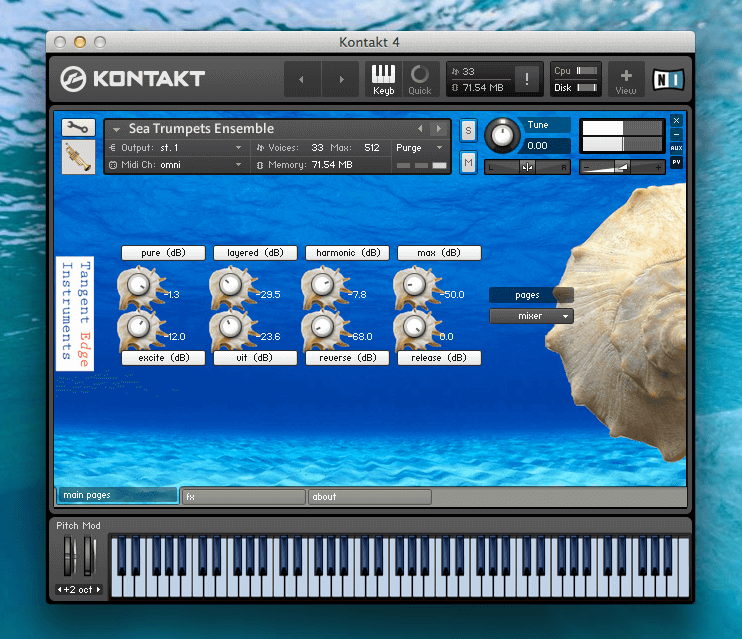Go to next instrument via small right arrow
This screenshot has width=742, height=639.
(x=439, y=129)
